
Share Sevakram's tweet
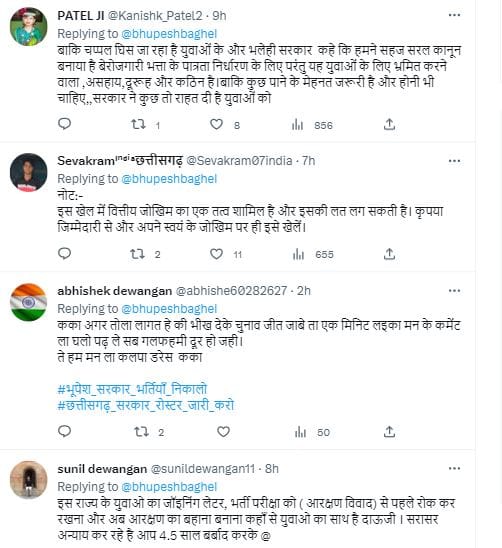(389, 254)
